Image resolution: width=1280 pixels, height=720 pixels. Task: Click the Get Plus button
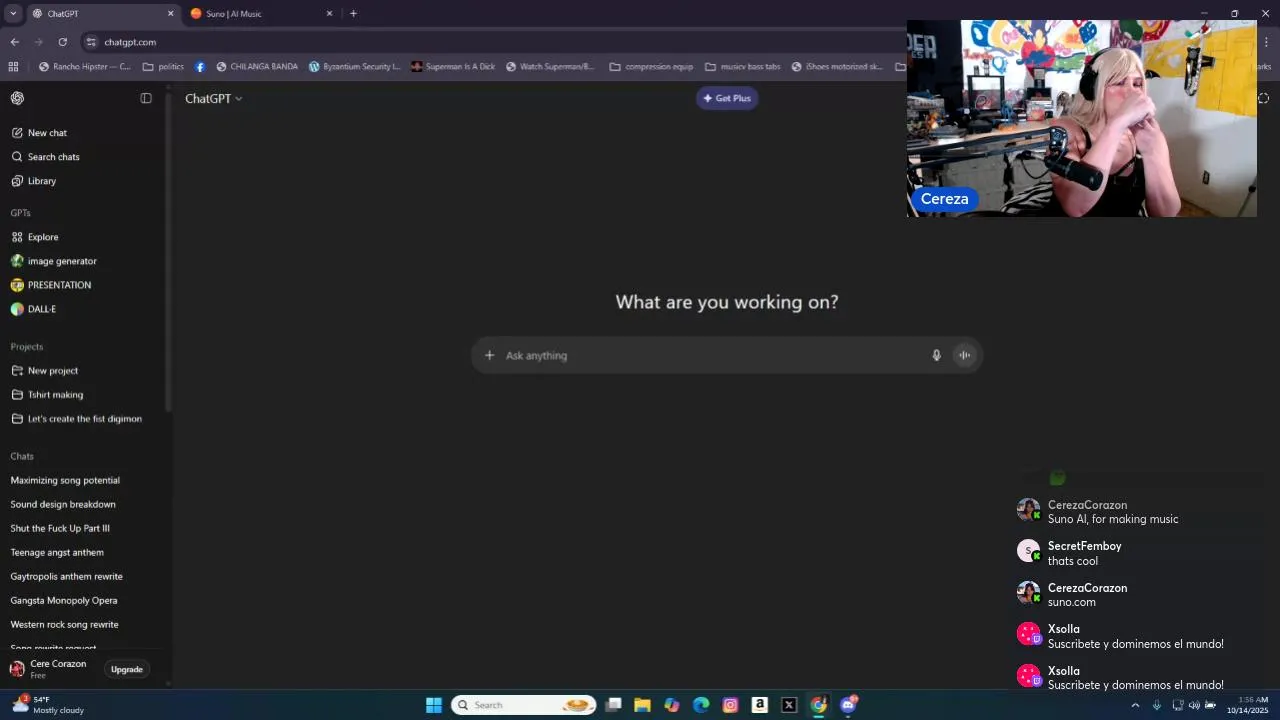[x=727, y=98]
